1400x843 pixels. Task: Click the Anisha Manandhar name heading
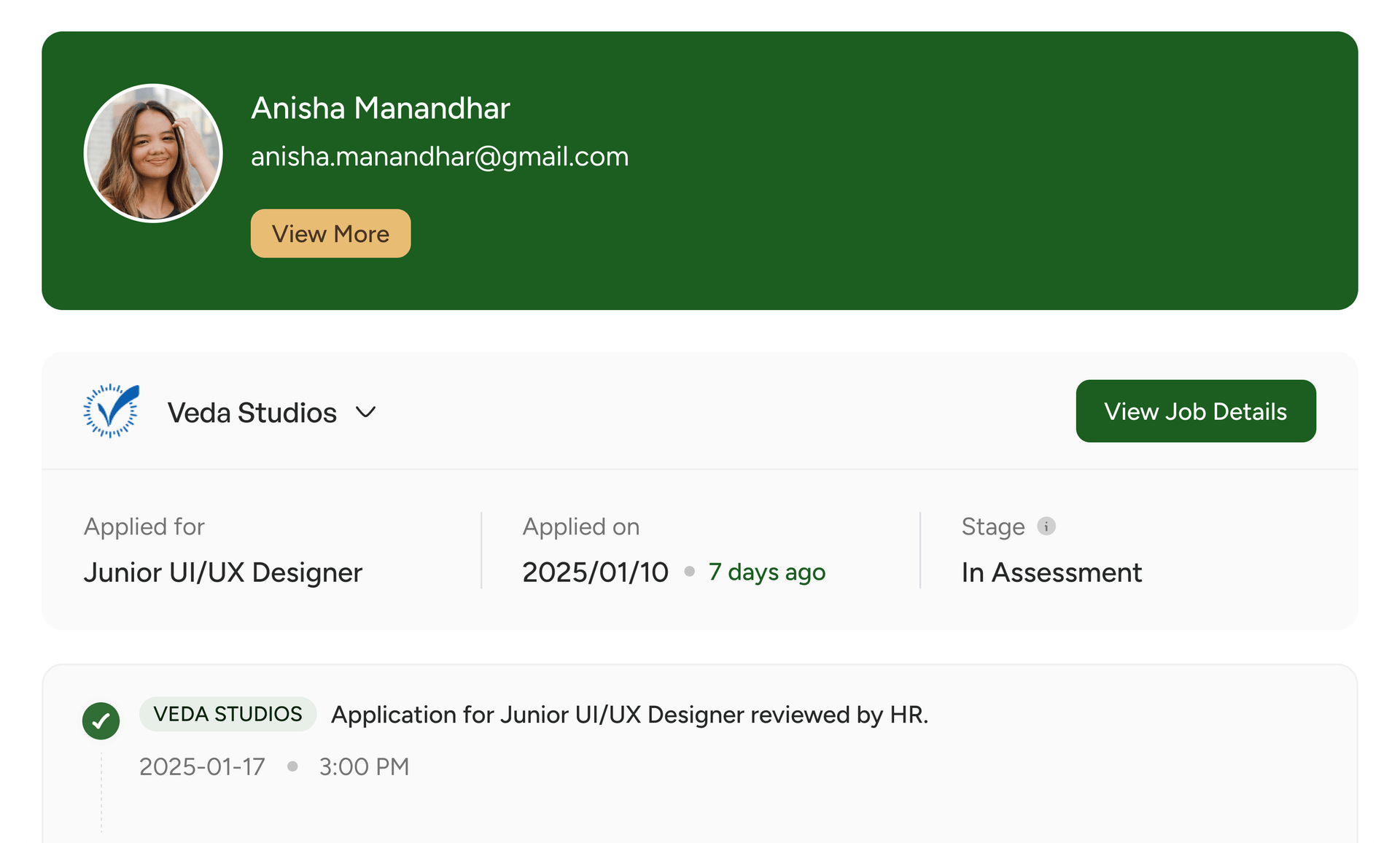coord(380,108)
